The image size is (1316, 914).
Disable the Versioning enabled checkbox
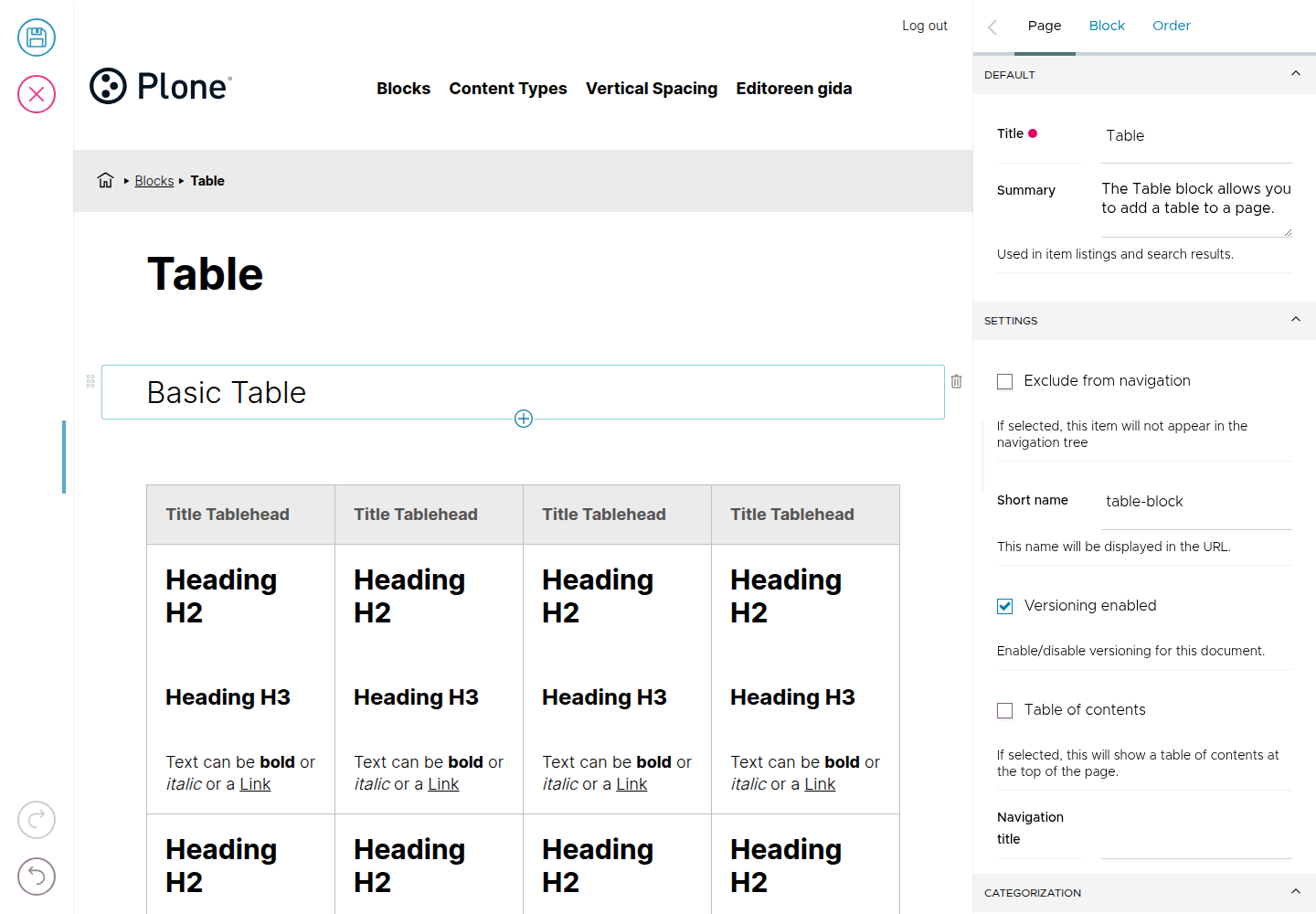tap(1005, 606)
